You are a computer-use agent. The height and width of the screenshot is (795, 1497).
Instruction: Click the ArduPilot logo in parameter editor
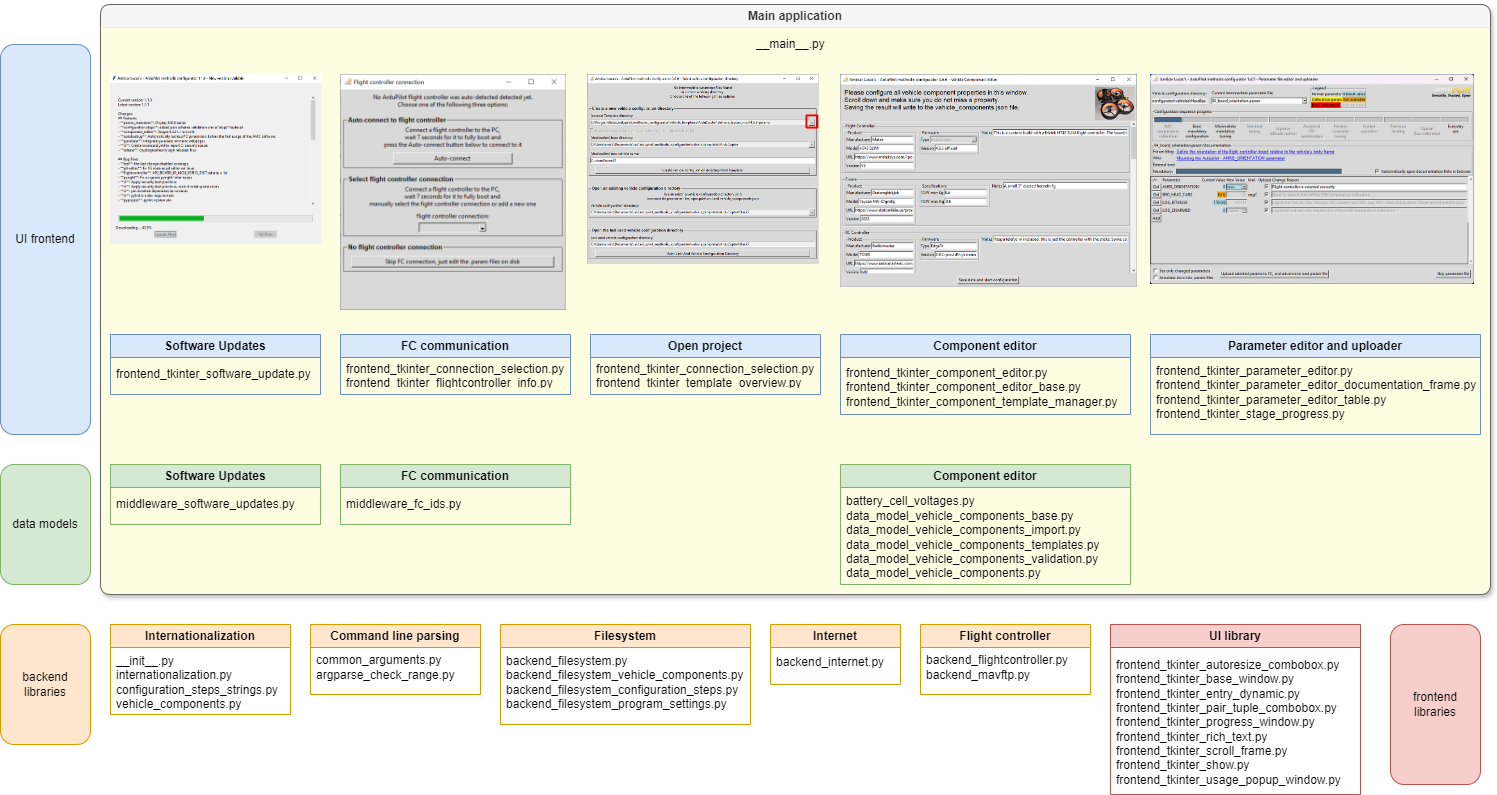pyautogui.click(x=1452, y=91)
